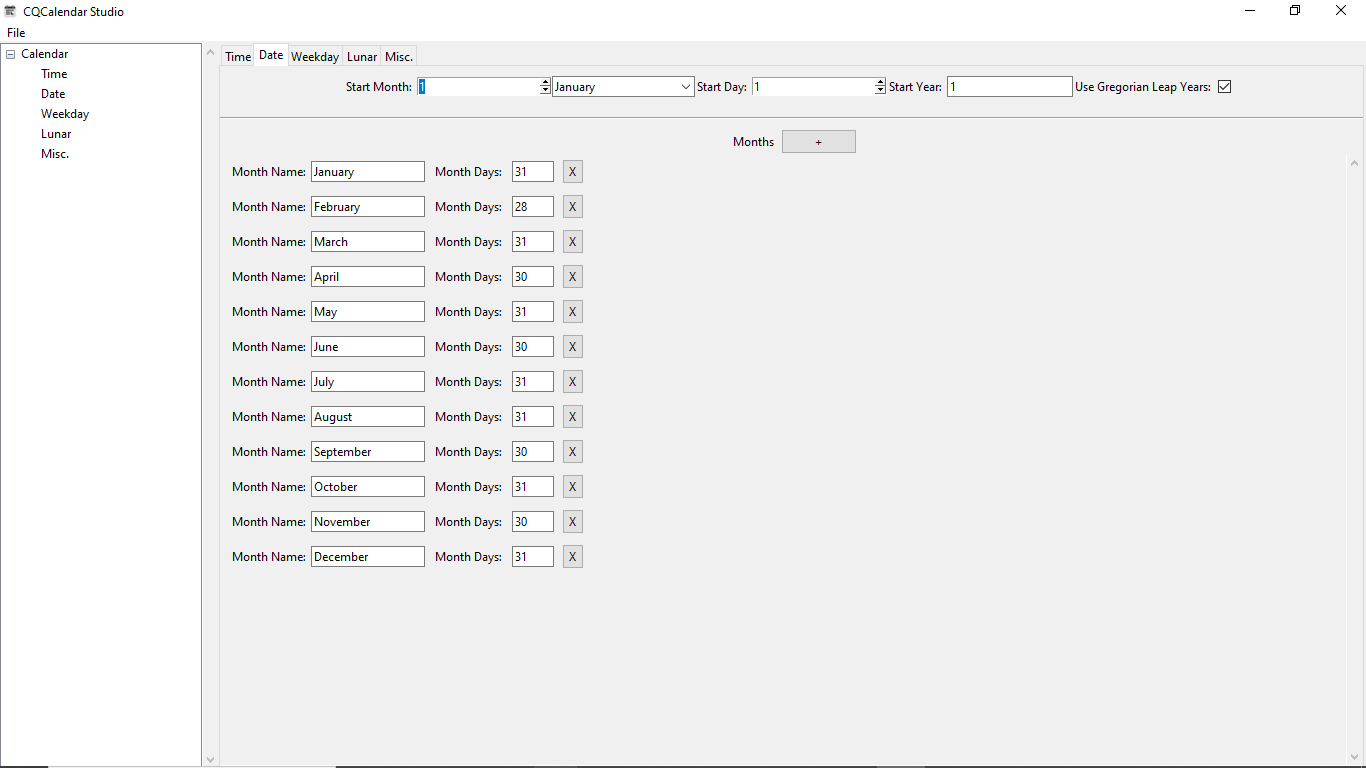The height and width of the screenshot is (768, 1366).
Task: Click the Start Month number field
Action: (x=478, y=87)
